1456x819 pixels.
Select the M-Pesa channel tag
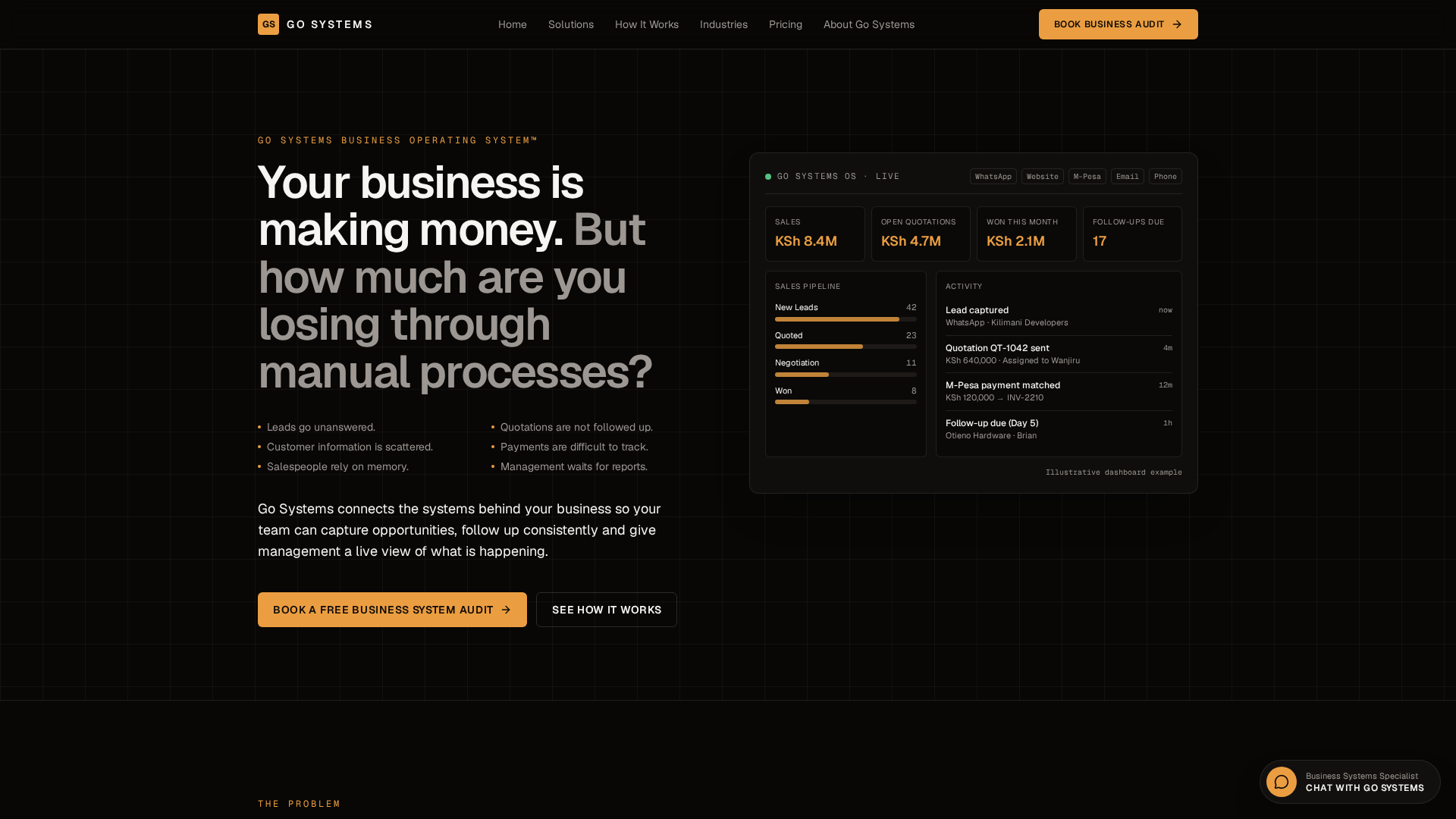tap(1087, 177)
